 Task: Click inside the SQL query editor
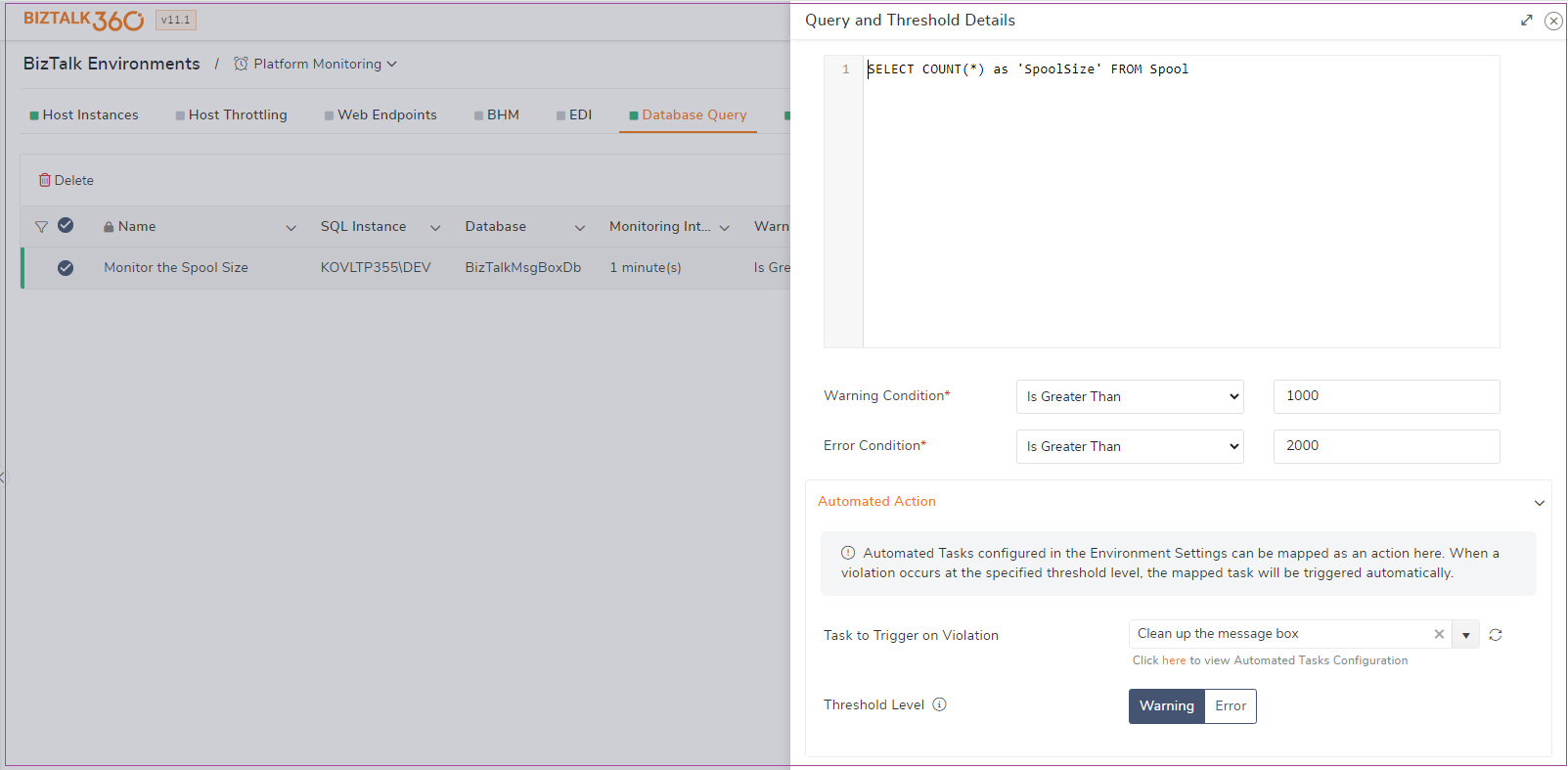pyautogui.click(x=1181, y=202)
